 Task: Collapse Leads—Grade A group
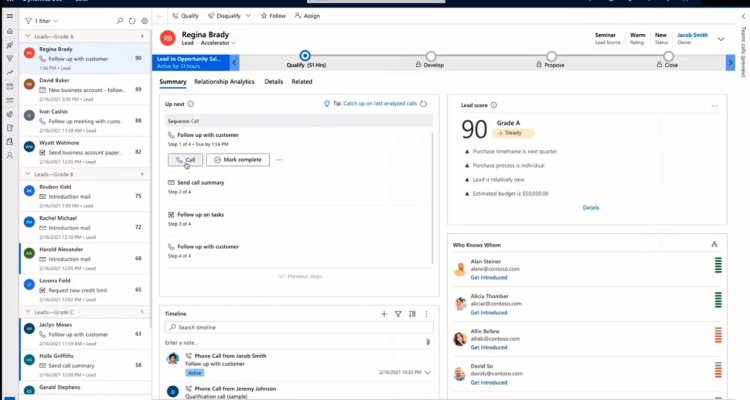[x=28, y=36]
